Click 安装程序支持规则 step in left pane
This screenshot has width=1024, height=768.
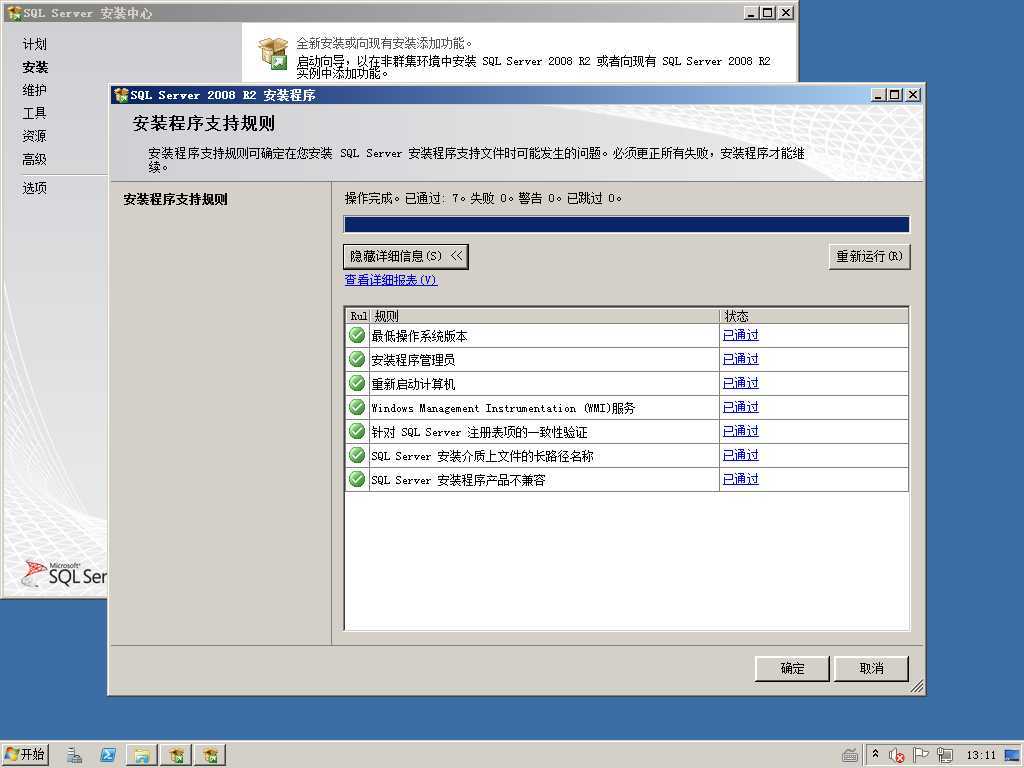tap(175, 199)
